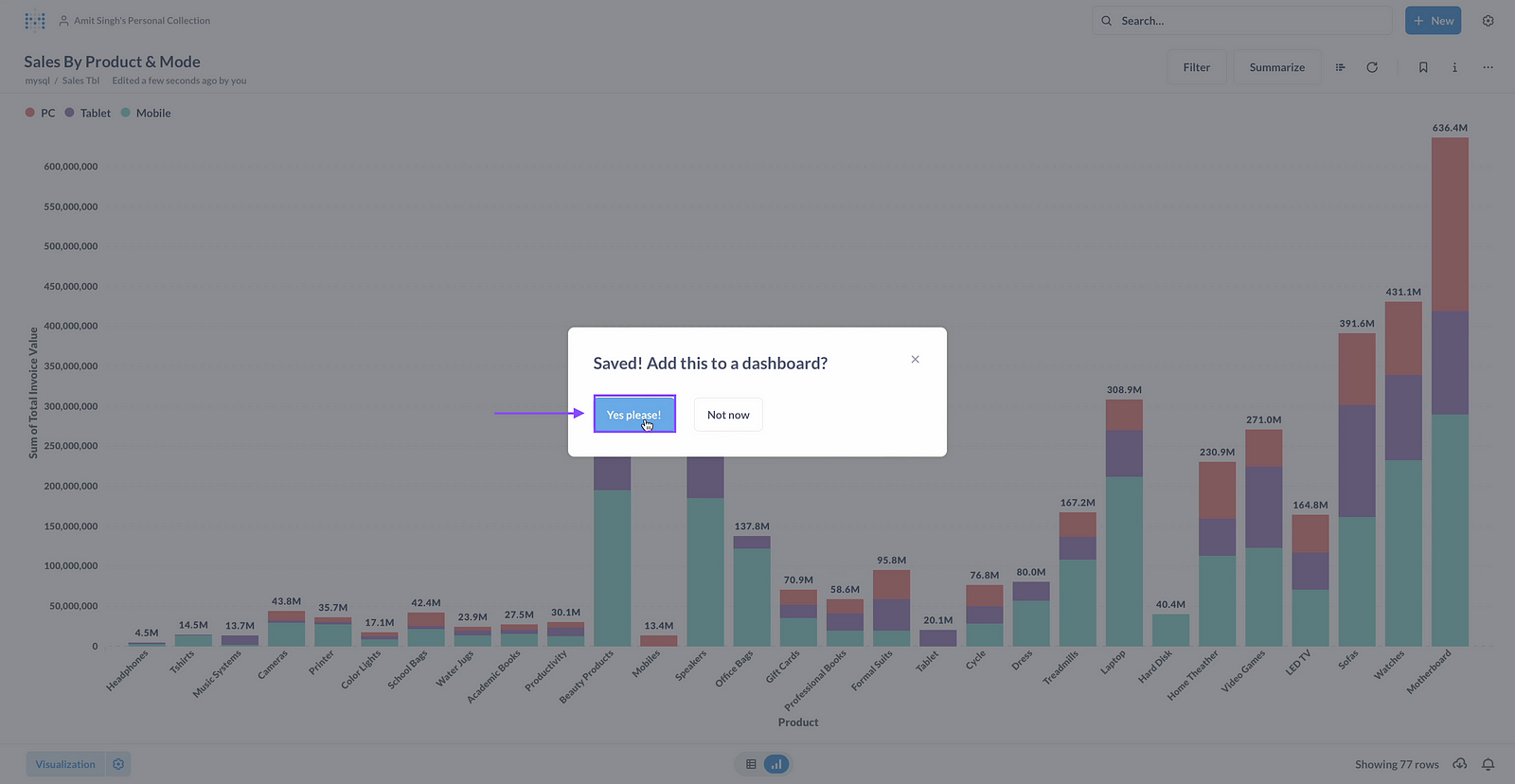
Task: Click the download results icon
Action: click(x=1460, y=764)
